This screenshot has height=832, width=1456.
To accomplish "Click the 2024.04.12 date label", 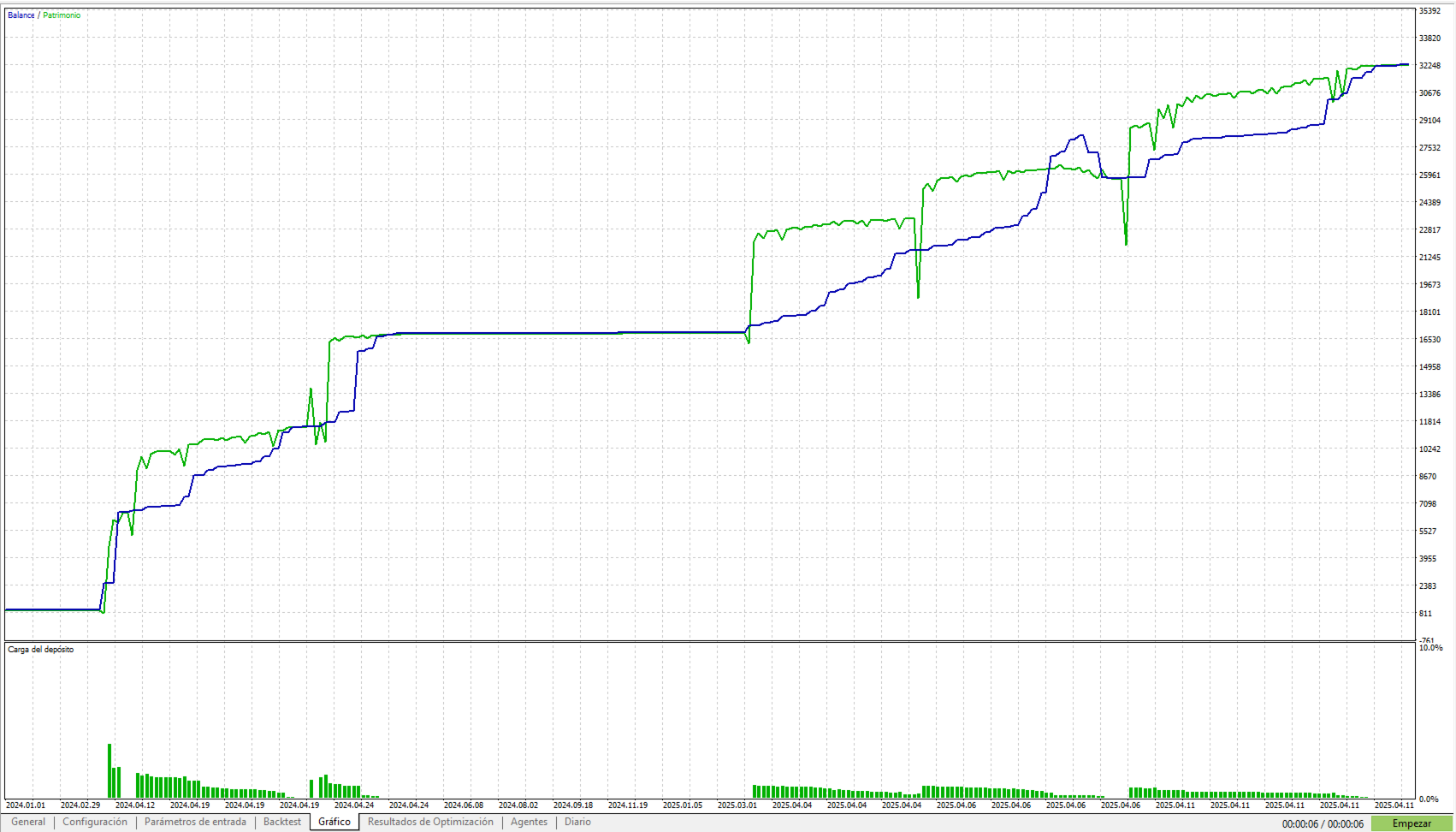I will point(135,805).
